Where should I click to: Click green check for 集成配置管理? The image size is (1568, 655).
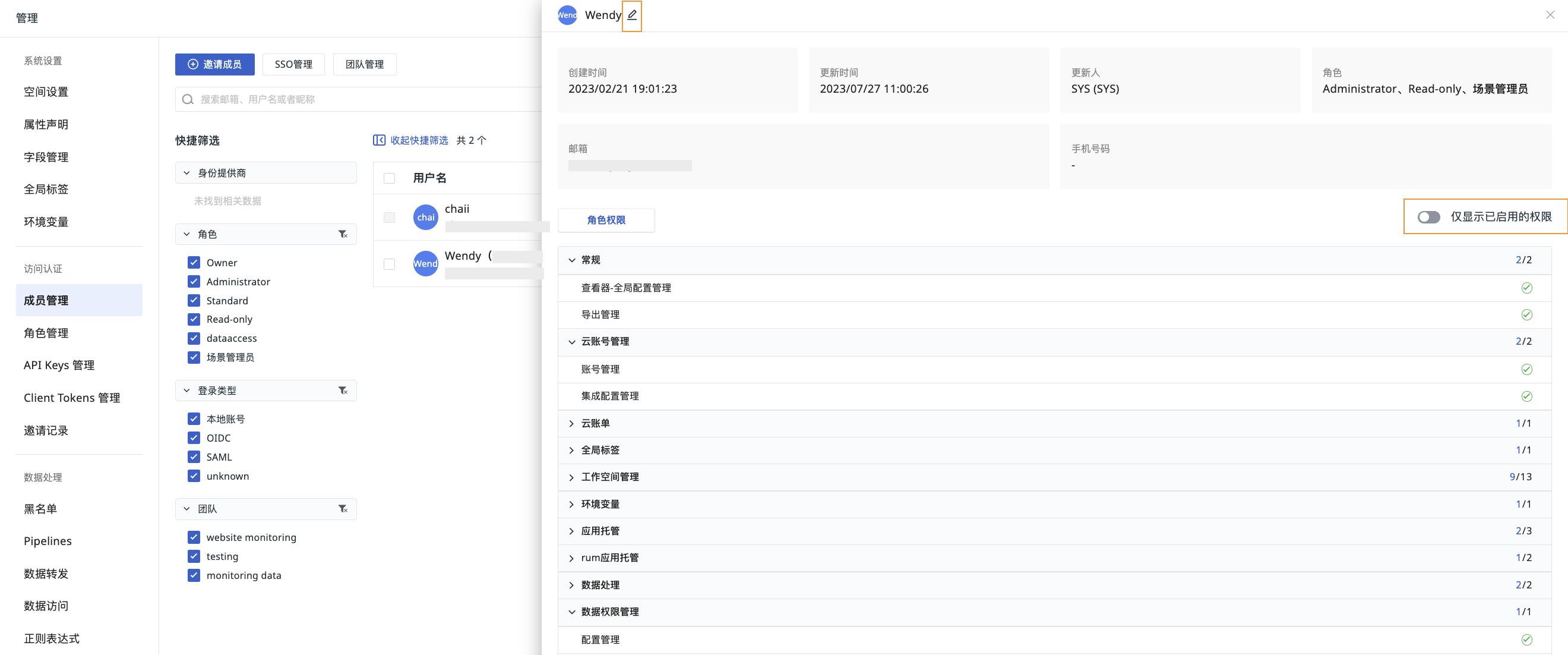coord(1526,396)
